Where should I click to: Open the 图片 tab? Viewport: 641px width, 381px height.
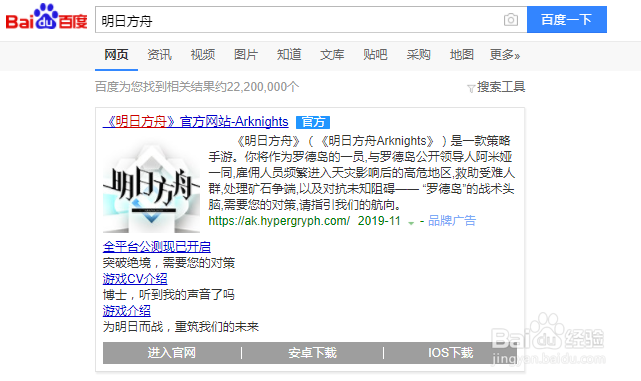(246, 55)
